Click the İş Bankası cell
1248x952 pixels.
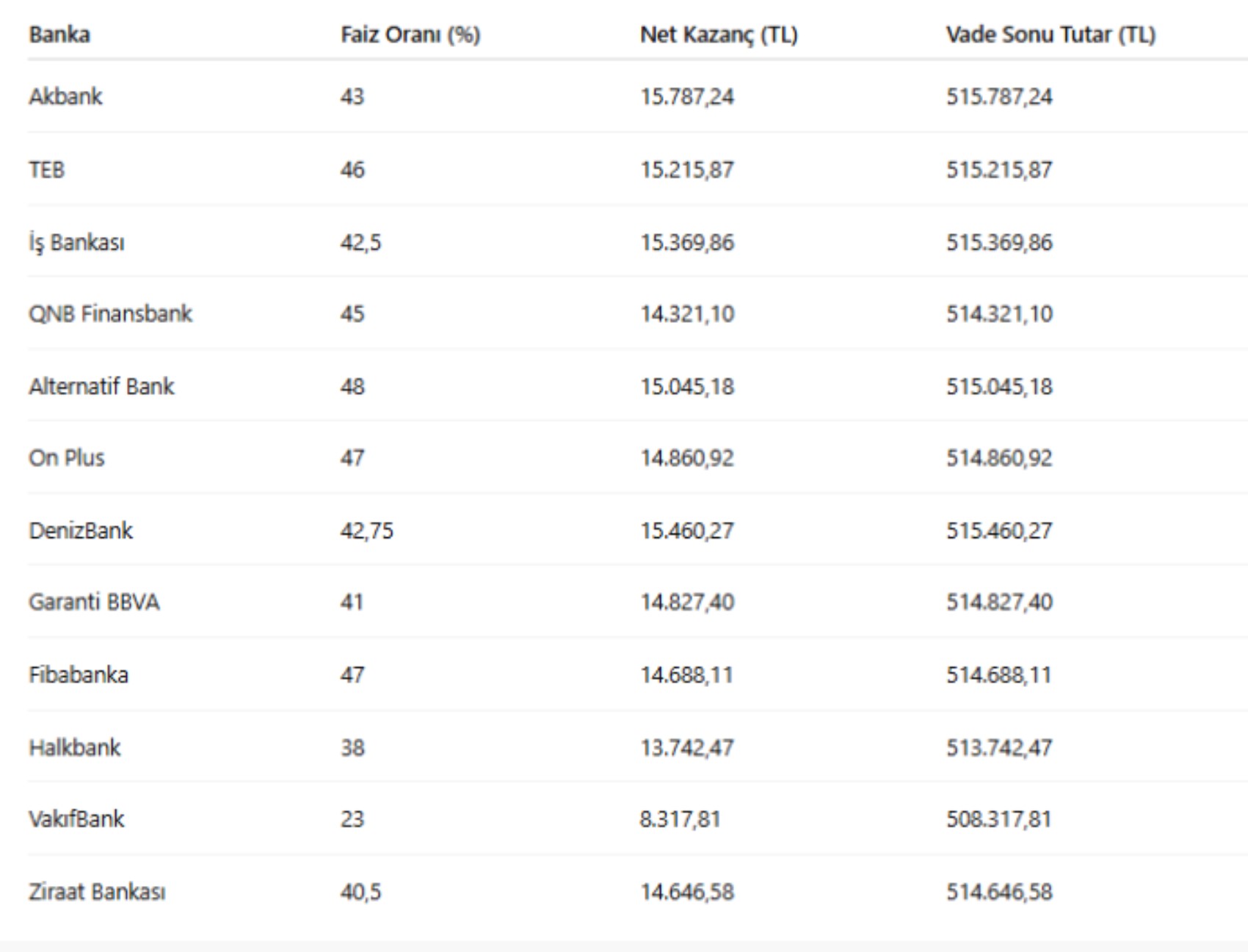tap(76, 242)
